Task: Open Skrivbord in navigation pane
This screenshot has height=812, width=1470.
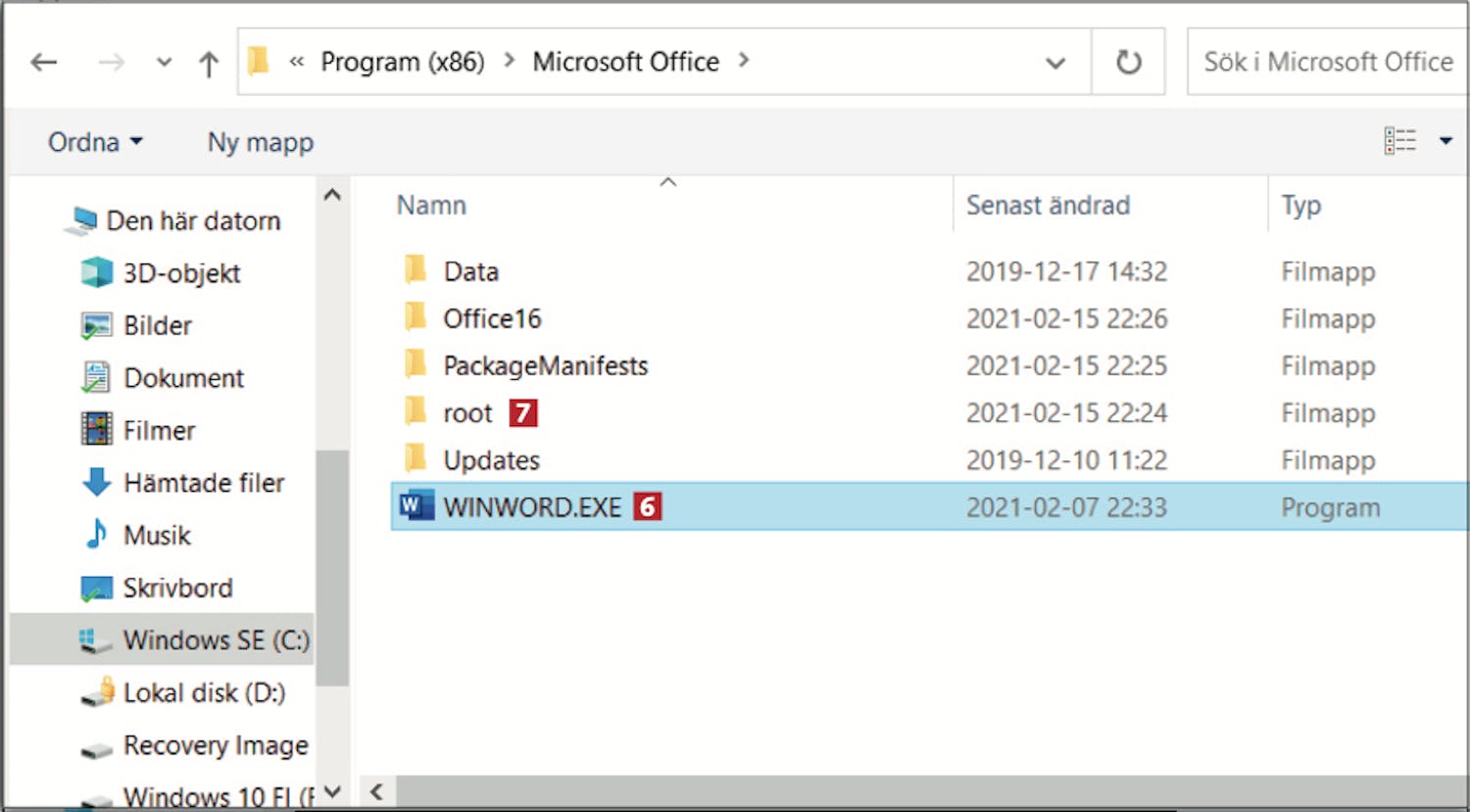Action: click(177, 588)
